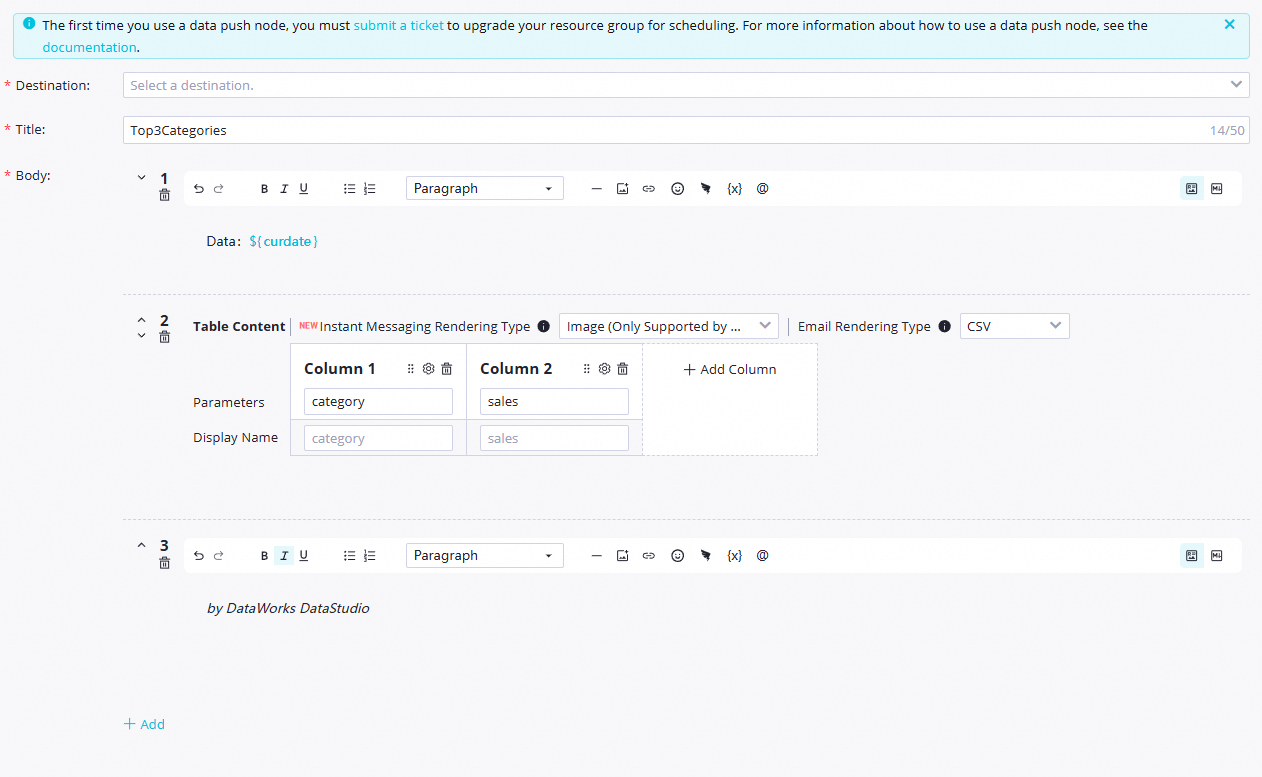Insert variable {x} in section 3
Image resolution: width=1262 pixels, height=777 pixels.
click(x=735, y=555)
